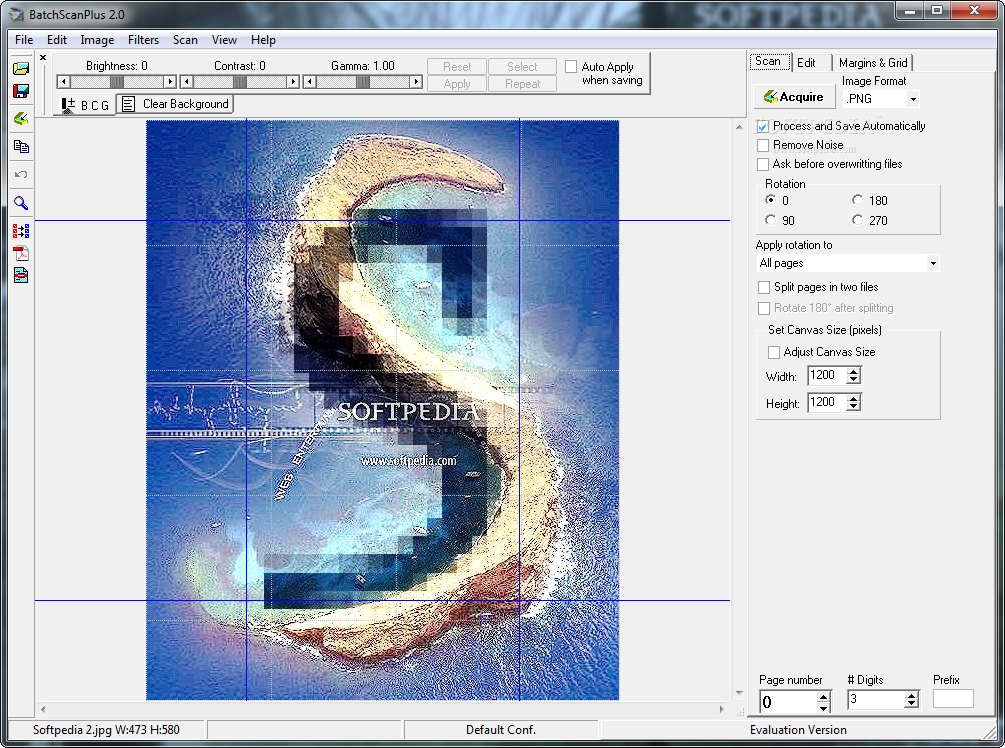Image resolution: width=1005 pixels, height=748 pixels.
Task: Decrease the Page number with down arrow
Action: [x=824, y=707]
